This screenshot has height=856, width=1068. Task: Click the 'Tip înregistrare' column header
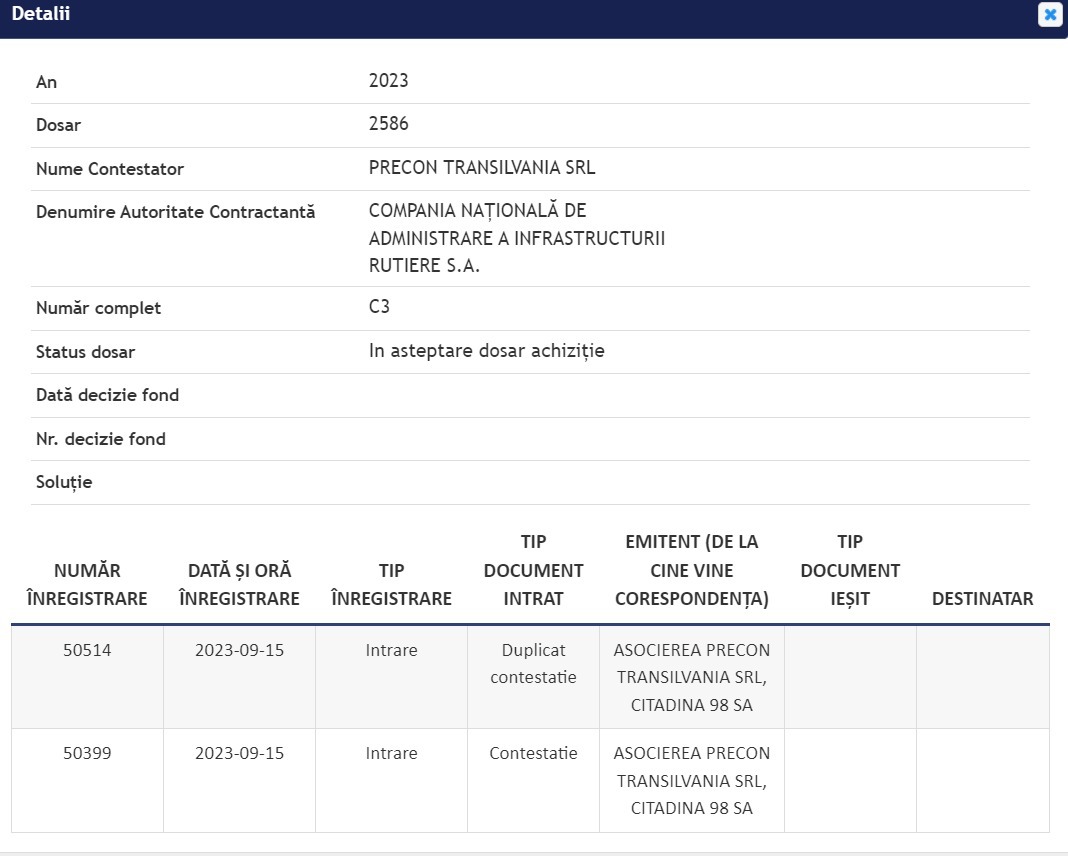click(x=392, y=584)
